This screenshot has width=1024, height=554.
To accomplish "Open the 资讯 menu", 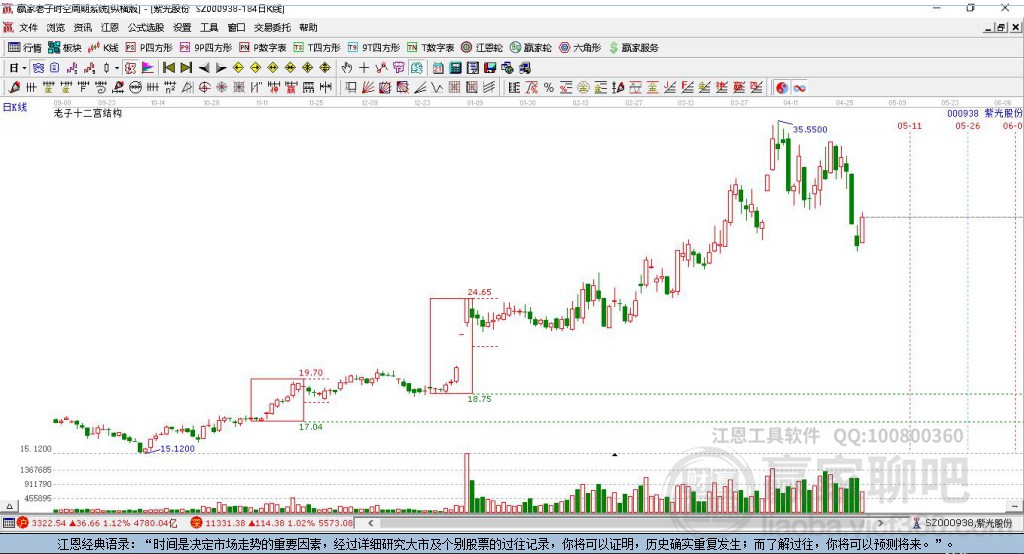I will point(83,27).
